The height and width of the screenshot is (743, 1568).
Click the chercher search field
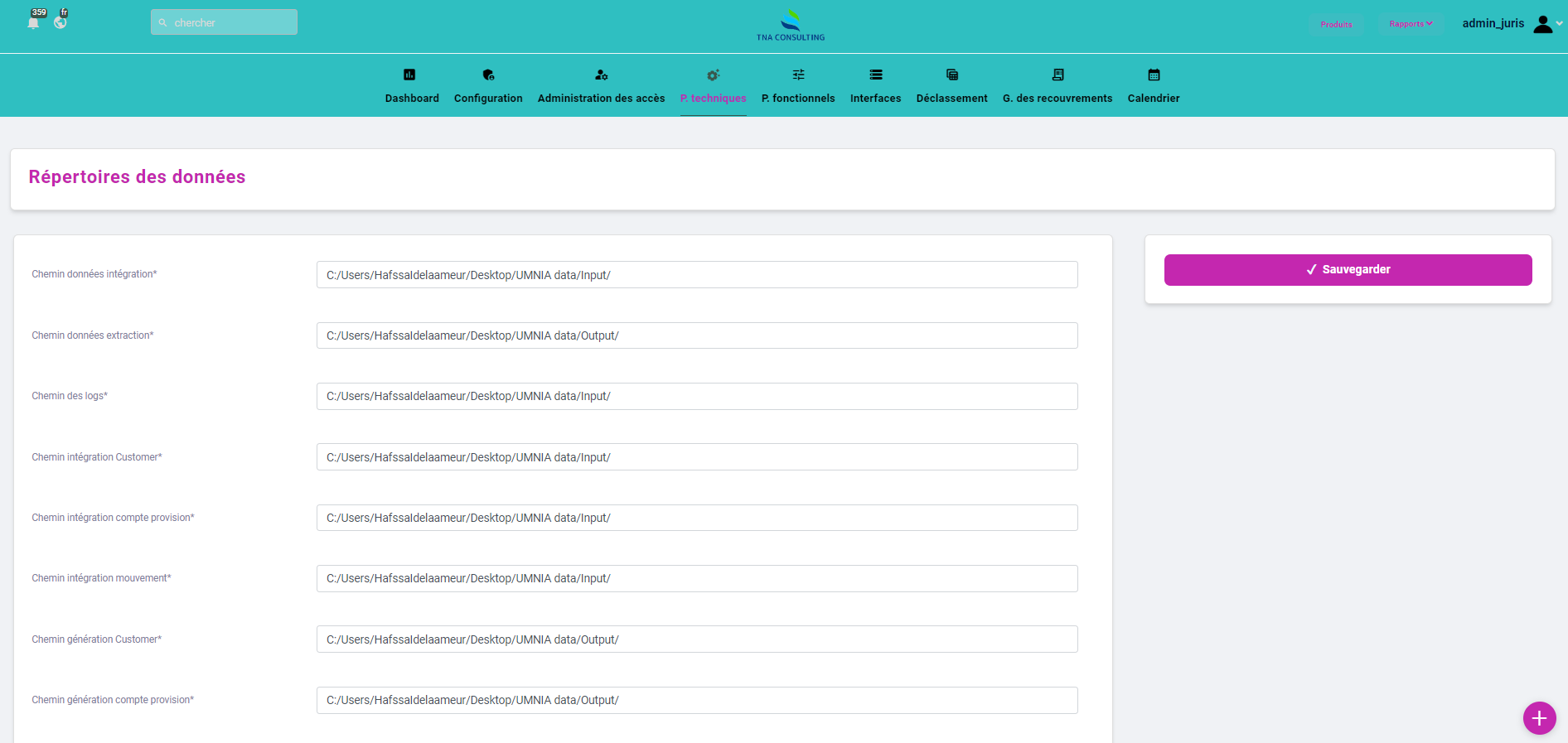coord(224,22)
